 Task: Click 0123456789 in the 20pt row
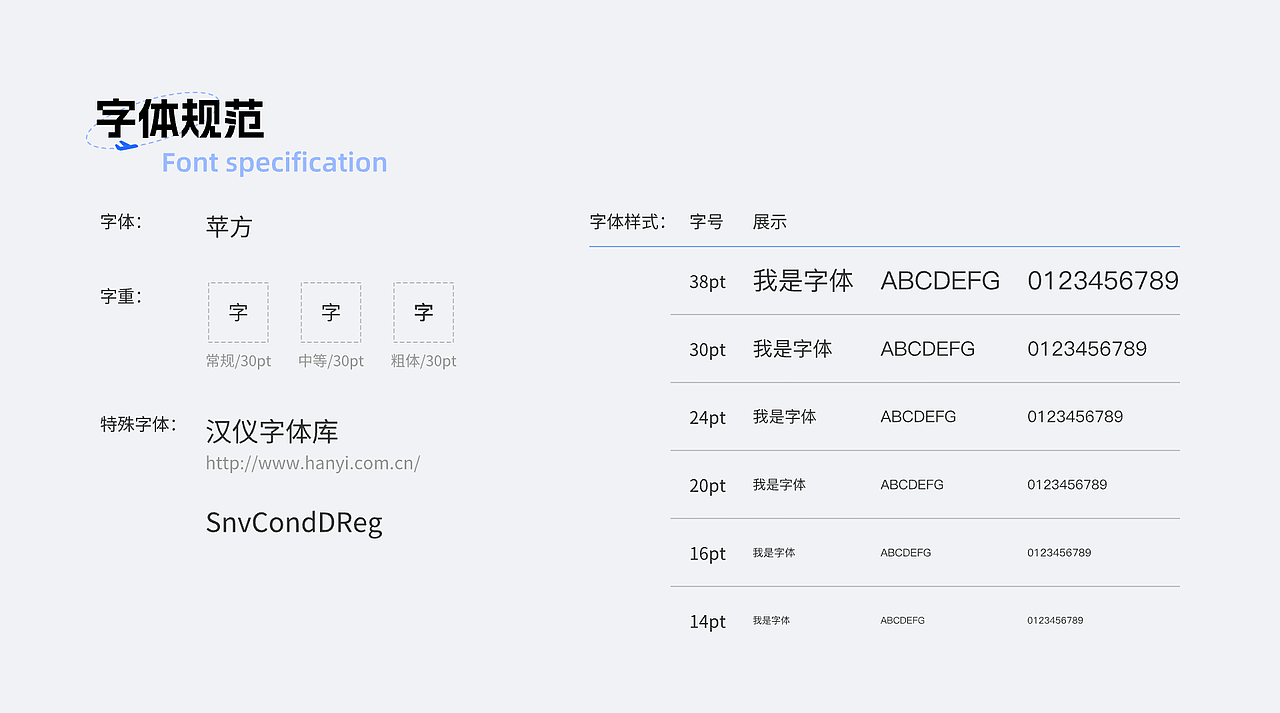1067,485
